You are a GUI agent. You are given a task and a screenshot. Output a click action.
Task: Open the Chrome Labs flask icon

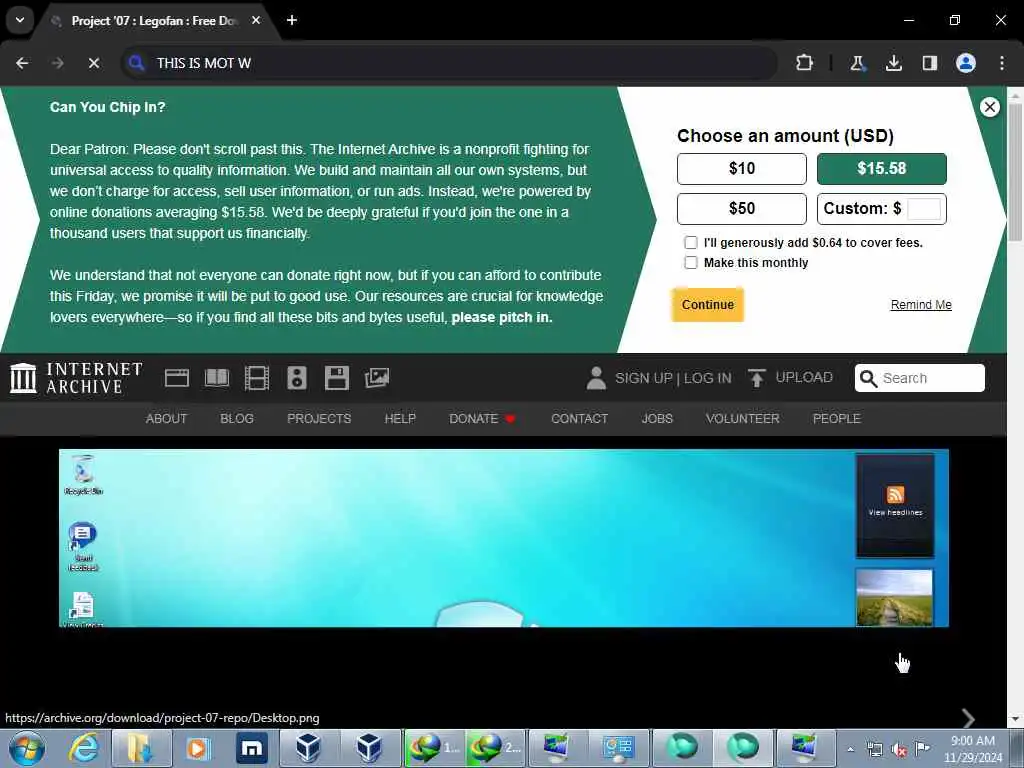point(857,63)
